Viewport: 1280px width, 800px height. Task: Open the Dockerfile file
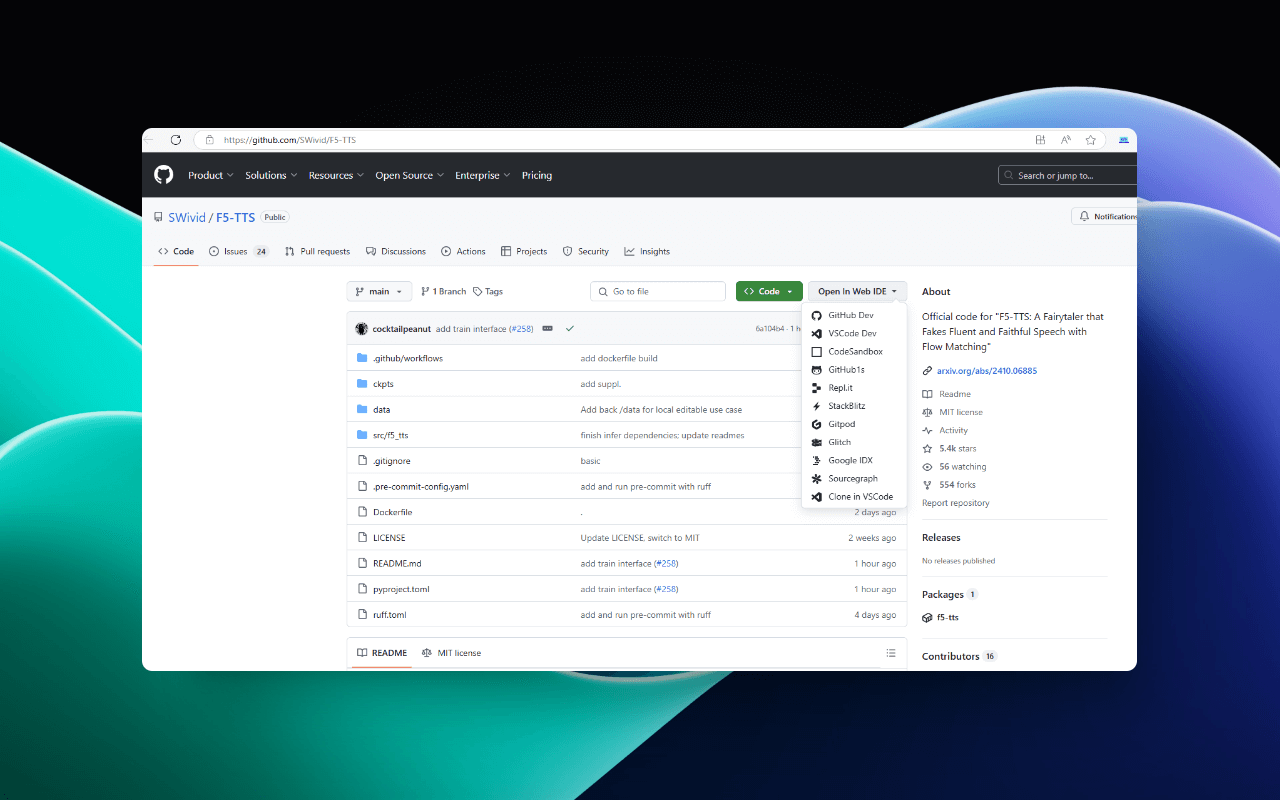click(392, 512)
